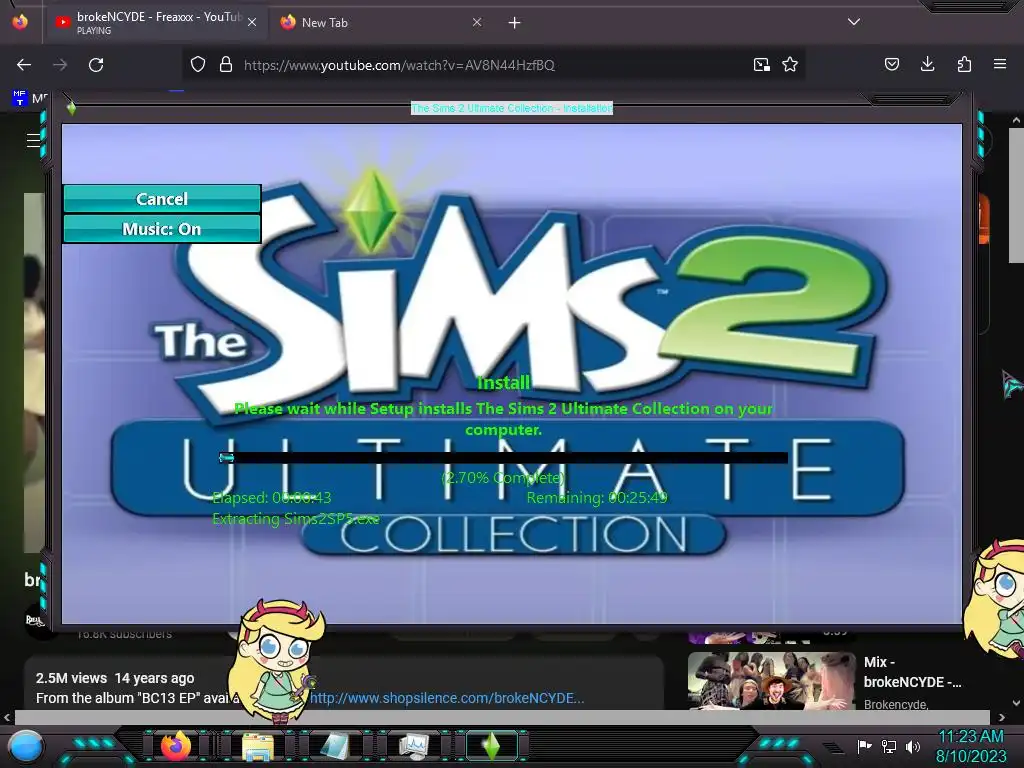This screenshot has width=1024, height=768.
Task: Open the Start orb in the taskbar
Action: tap(26, 747)
